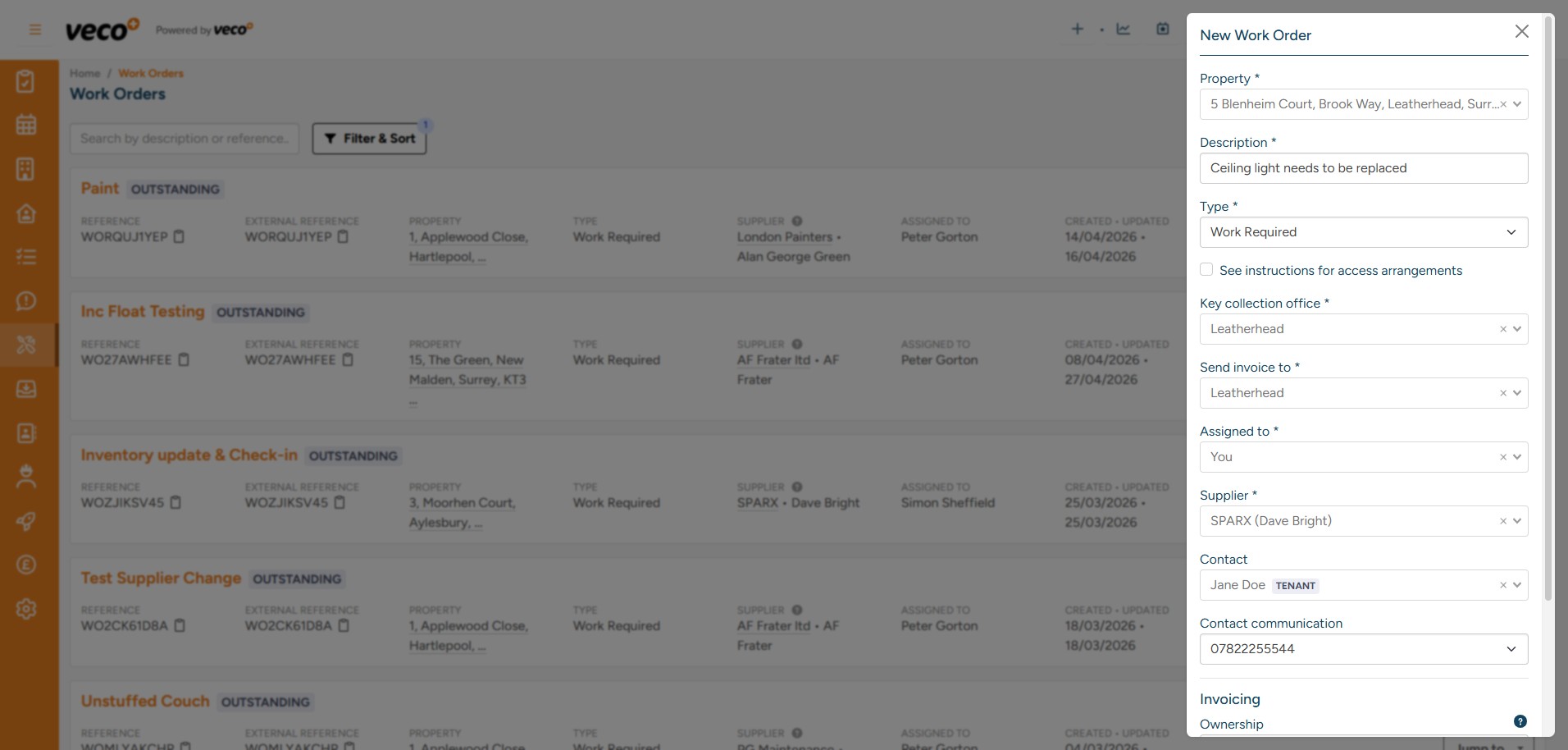Expand the Key collection office dropdown
1568x750 pixels.
pyautogui.click(x=1517, y=329)
